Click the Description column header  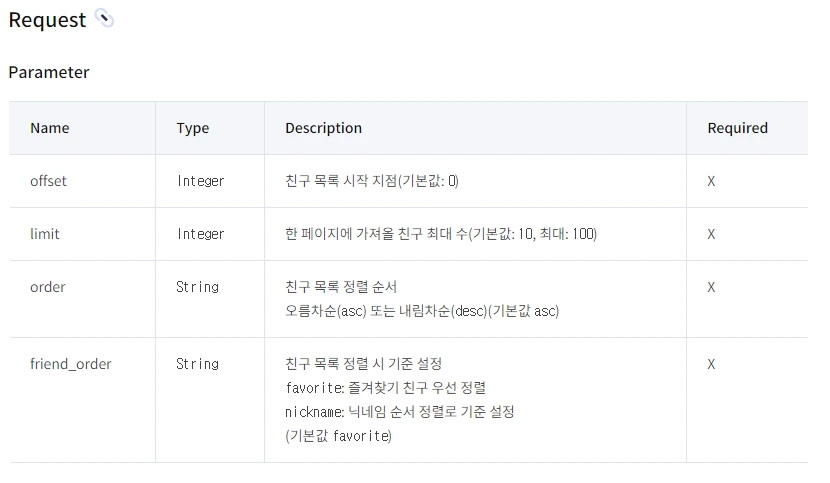point(323,128)
